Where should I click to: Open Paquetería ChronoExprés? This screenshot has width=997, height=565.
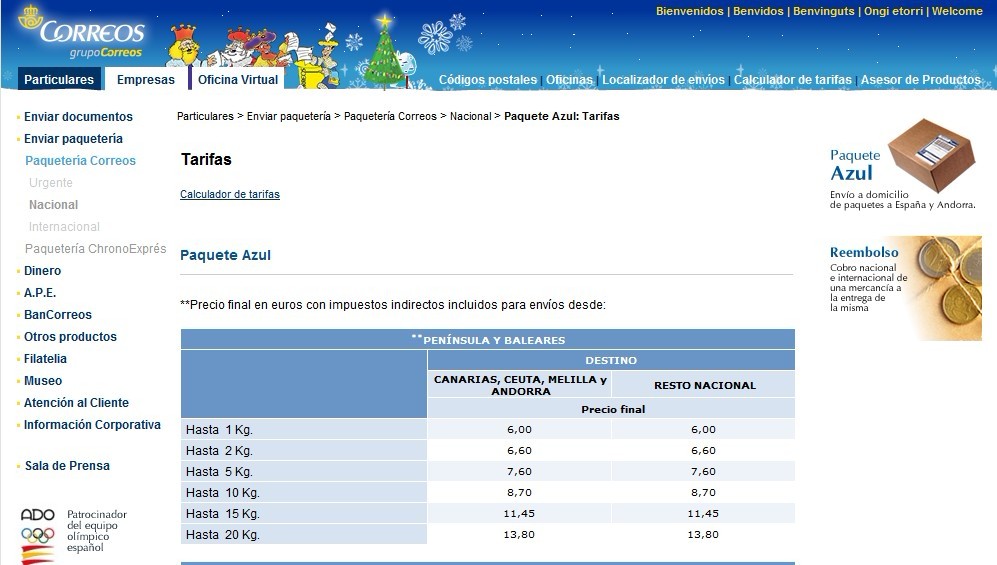pyautogui.click(x=95, y=248)
